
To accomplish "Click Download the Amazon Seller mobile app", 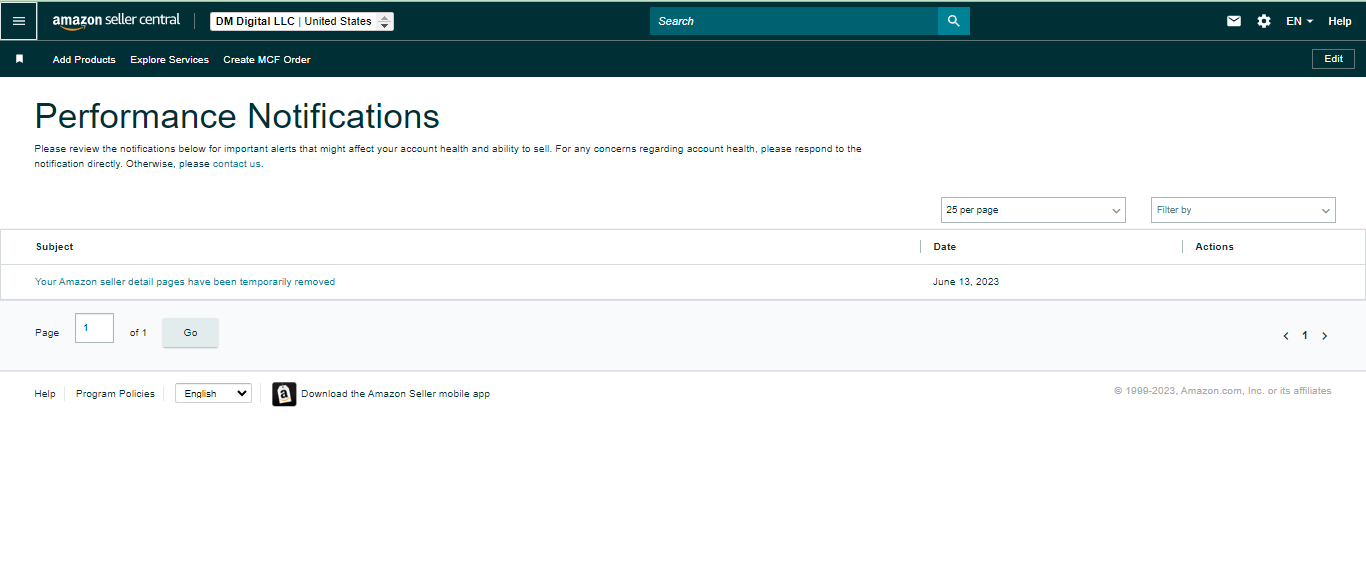I will (x=395, y=394).
